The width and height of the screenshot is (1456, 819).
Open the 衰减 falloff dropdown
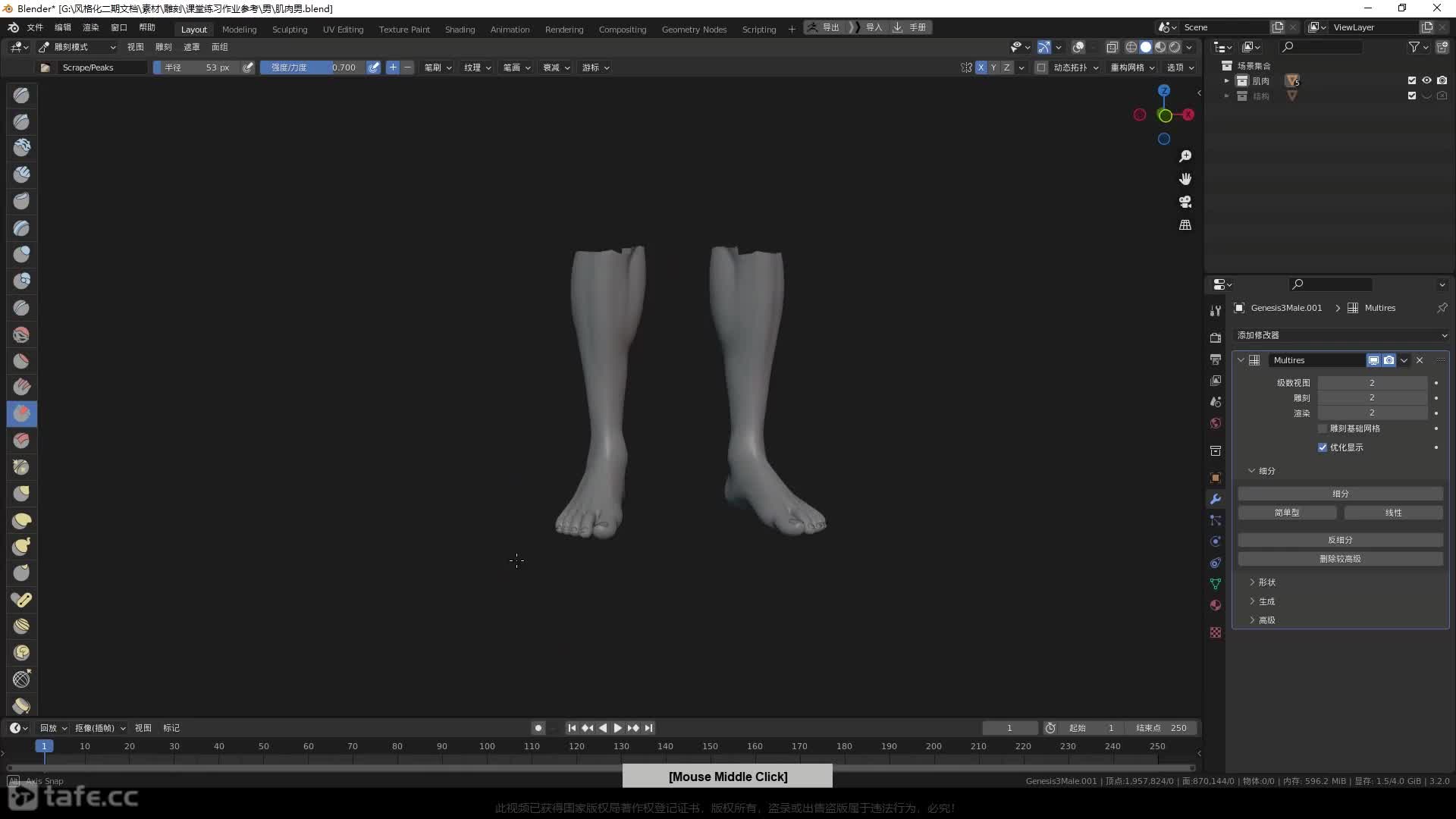[x=556, y=67]
